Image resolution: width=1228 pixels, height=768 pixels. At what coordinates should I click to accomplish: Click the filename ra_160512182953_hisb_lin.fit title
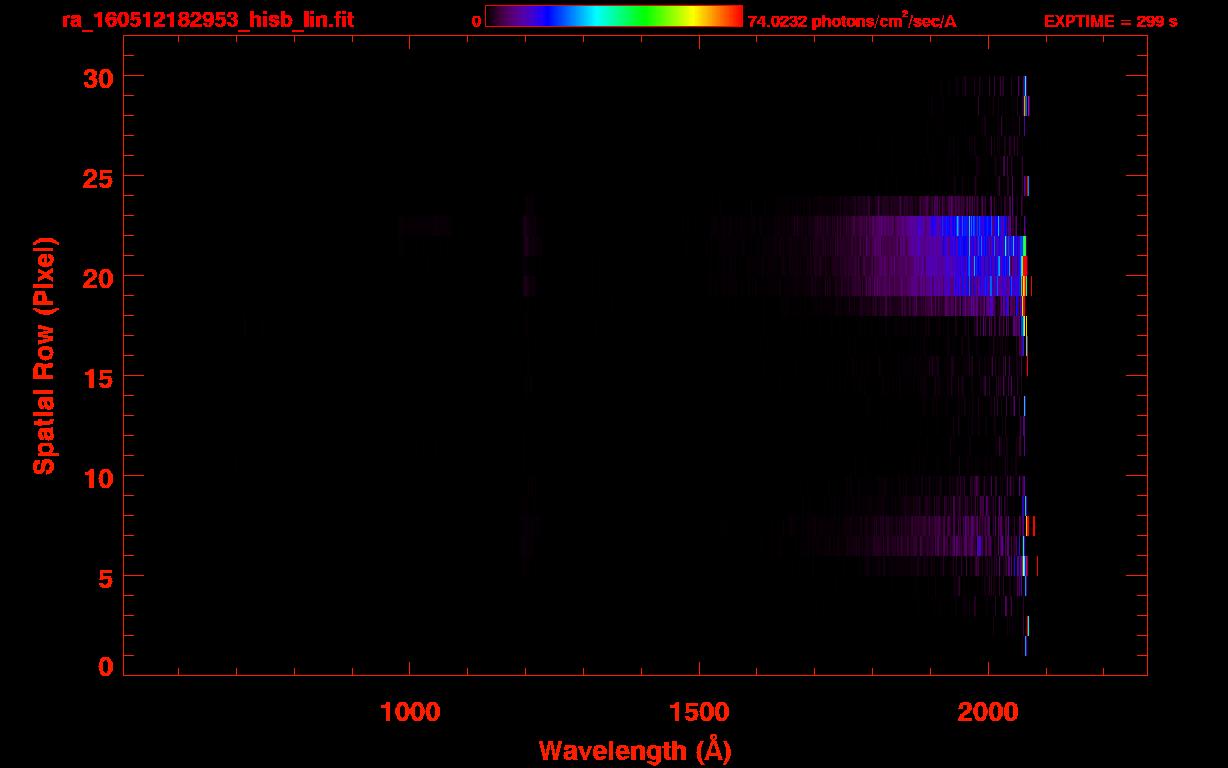206,20
